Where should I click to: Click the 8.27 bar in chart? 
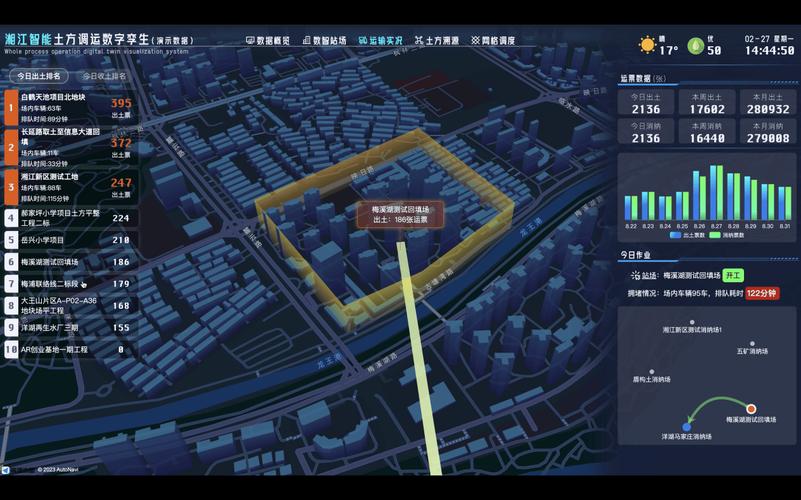pyautogui.click(x=716, y=193)
